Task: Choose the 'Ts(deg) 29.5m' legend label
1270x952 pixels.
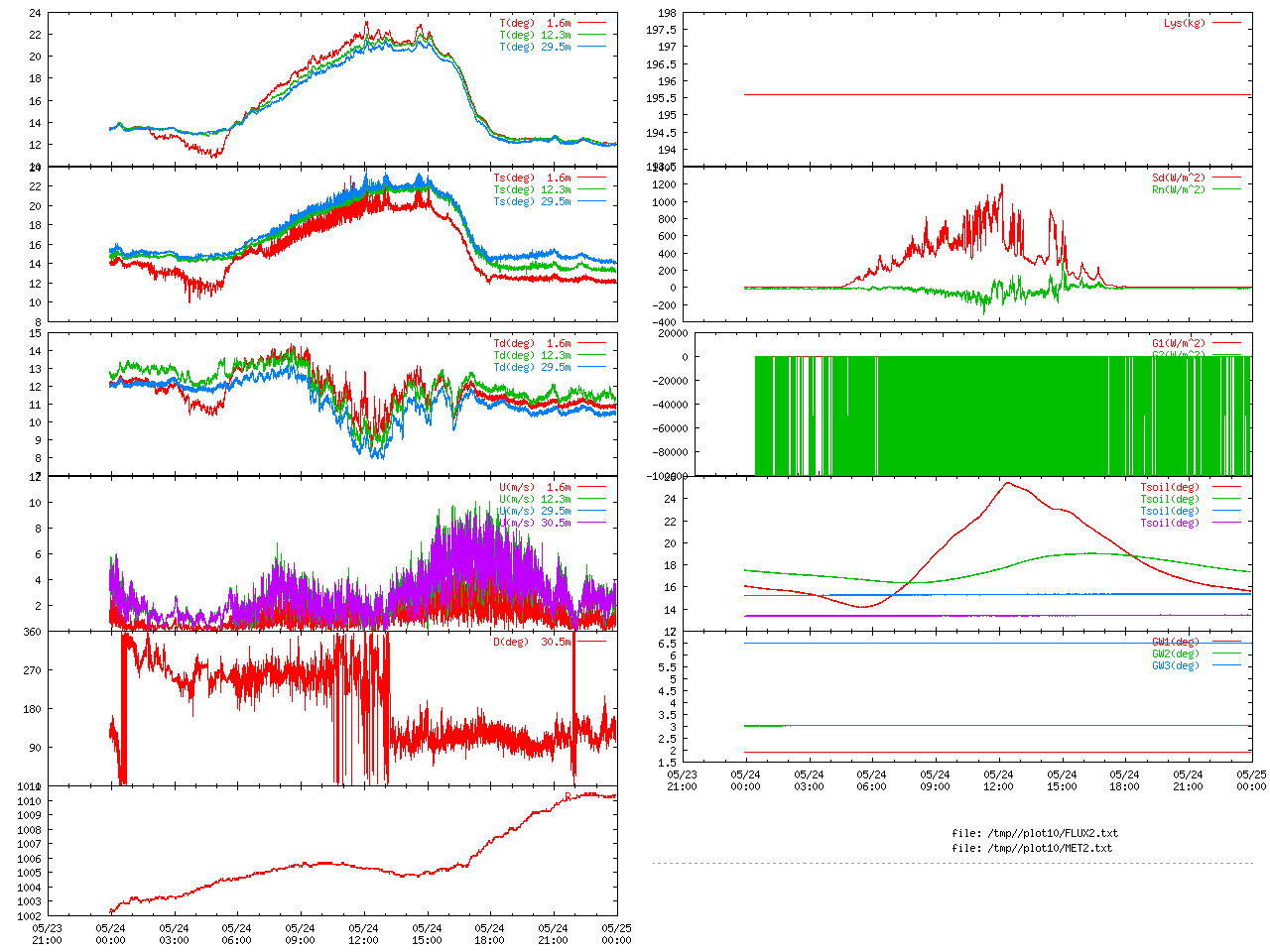Action: pyautogui.click(x=533, y=201)
